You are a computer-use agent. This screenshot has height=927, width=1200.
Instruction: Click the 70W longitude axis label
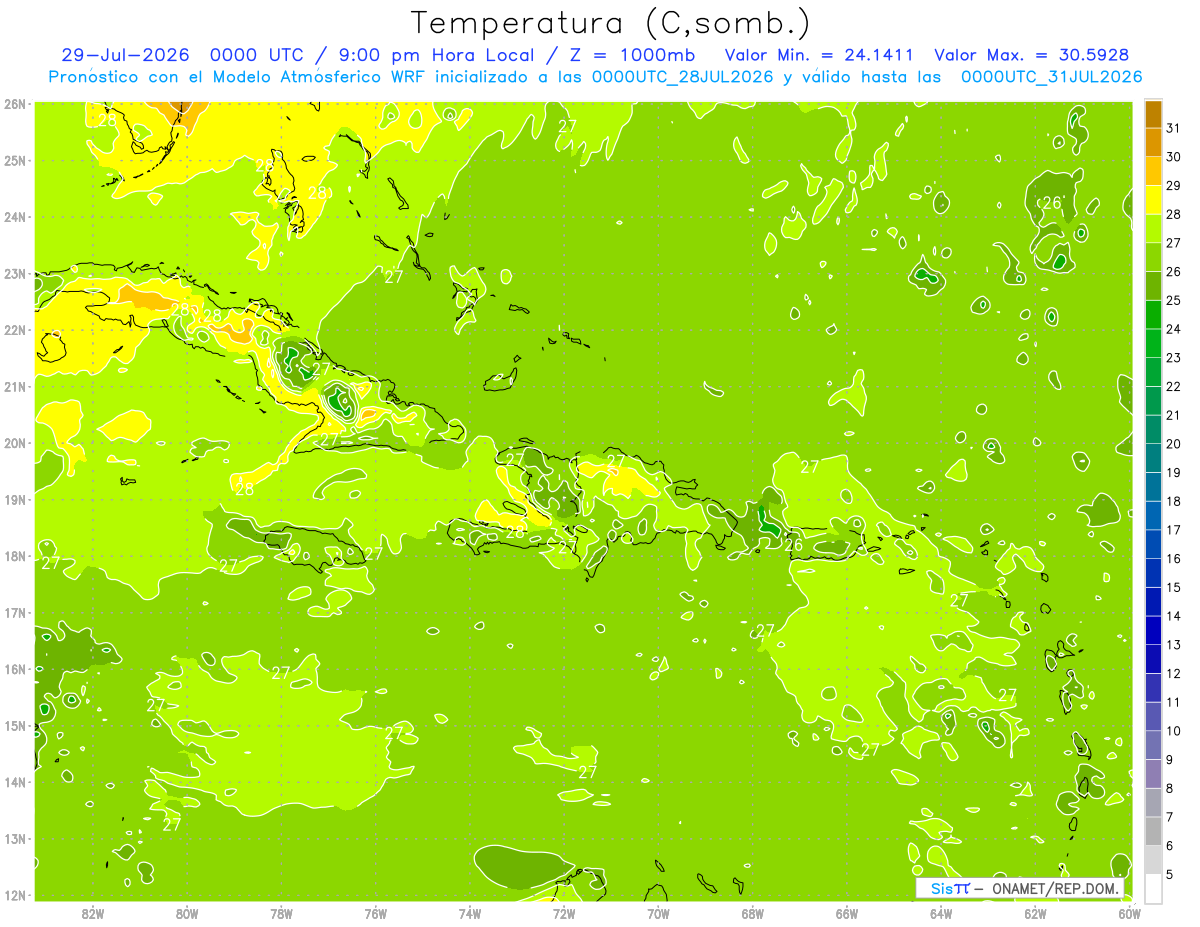point(658,913)
